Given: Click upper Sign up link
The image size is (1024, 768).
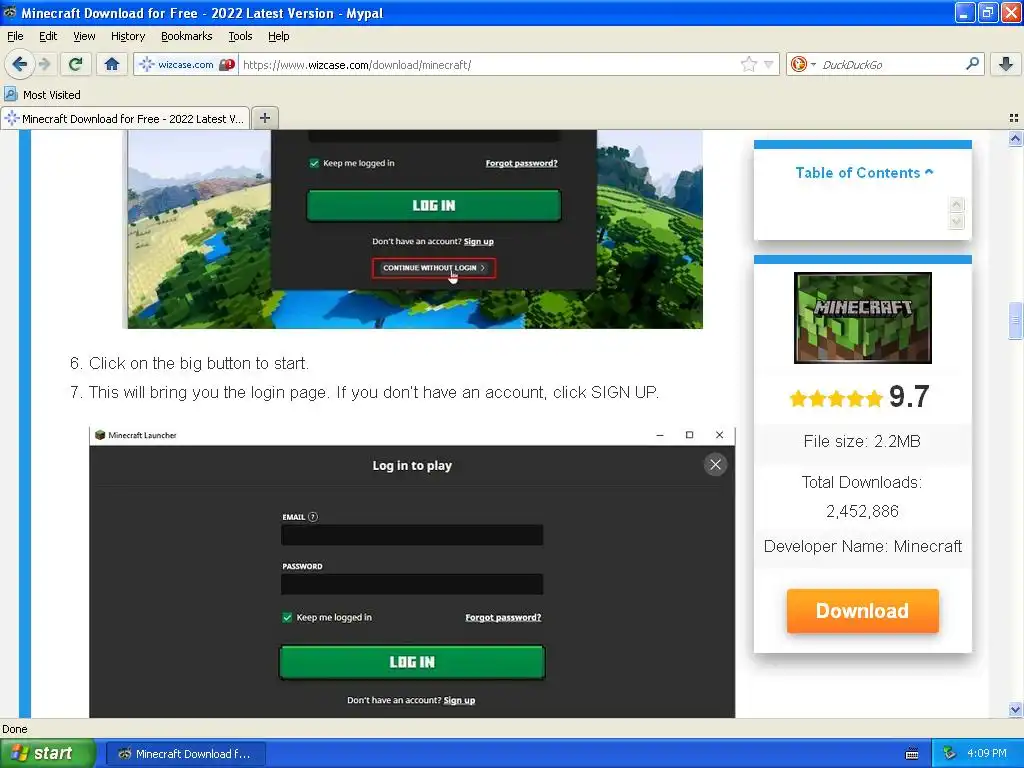Looking at the screenshot, I should [479, 242].
